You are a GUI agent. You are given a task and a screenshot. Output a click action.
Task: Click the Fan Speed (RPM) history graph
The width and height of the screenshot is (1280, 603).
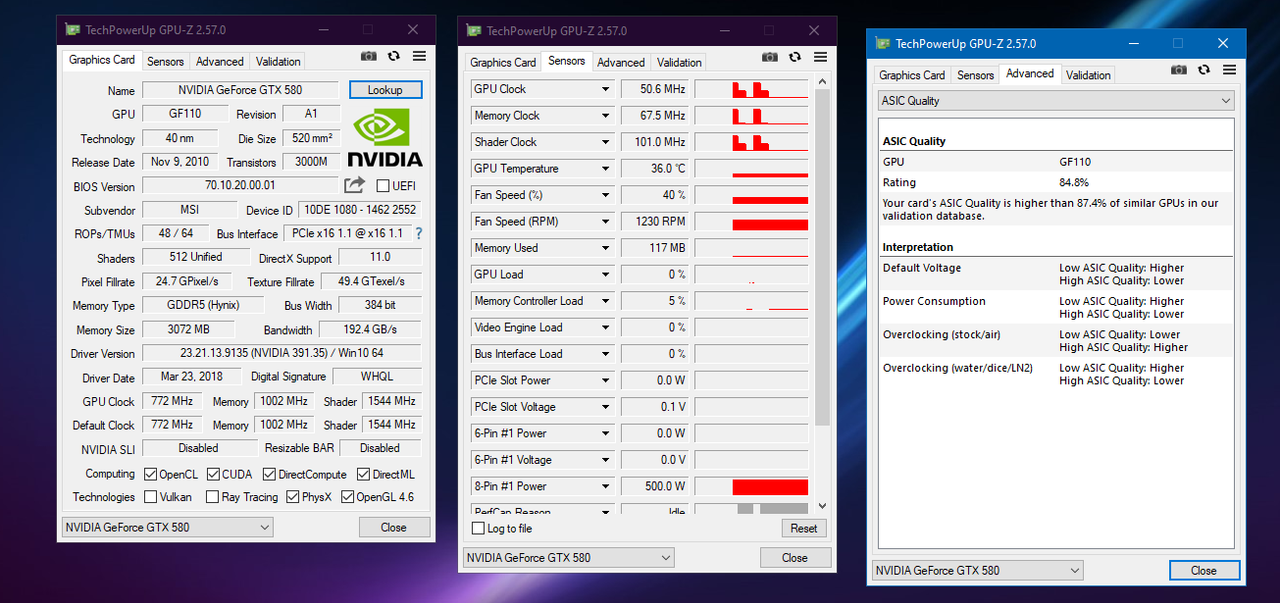click(x=751, y=221)
